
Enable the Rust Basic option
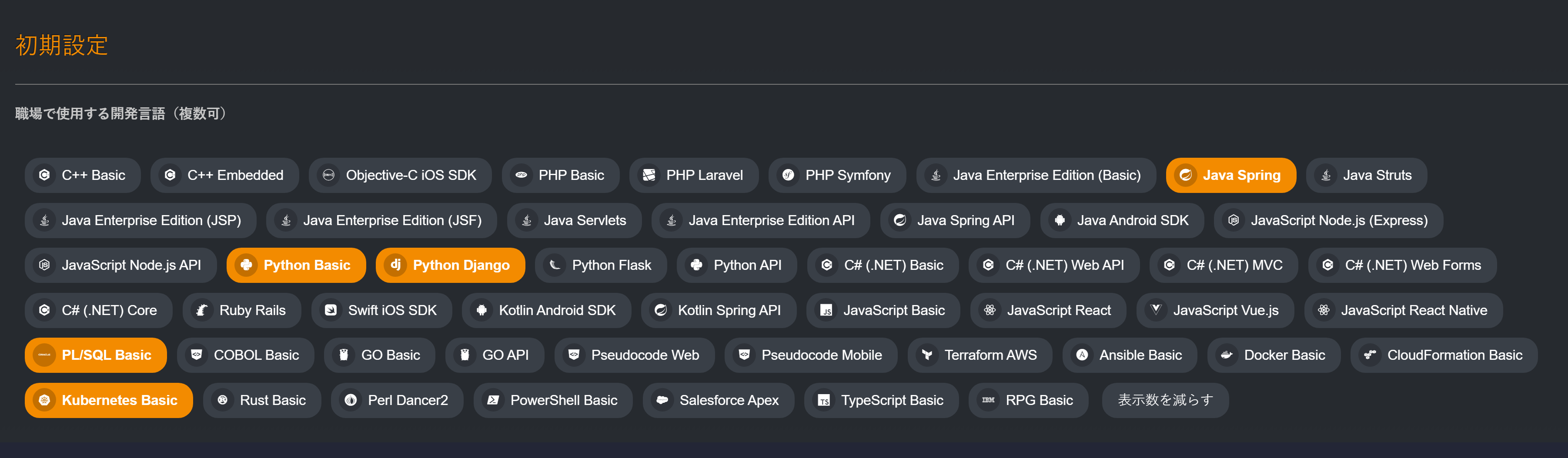262,400
